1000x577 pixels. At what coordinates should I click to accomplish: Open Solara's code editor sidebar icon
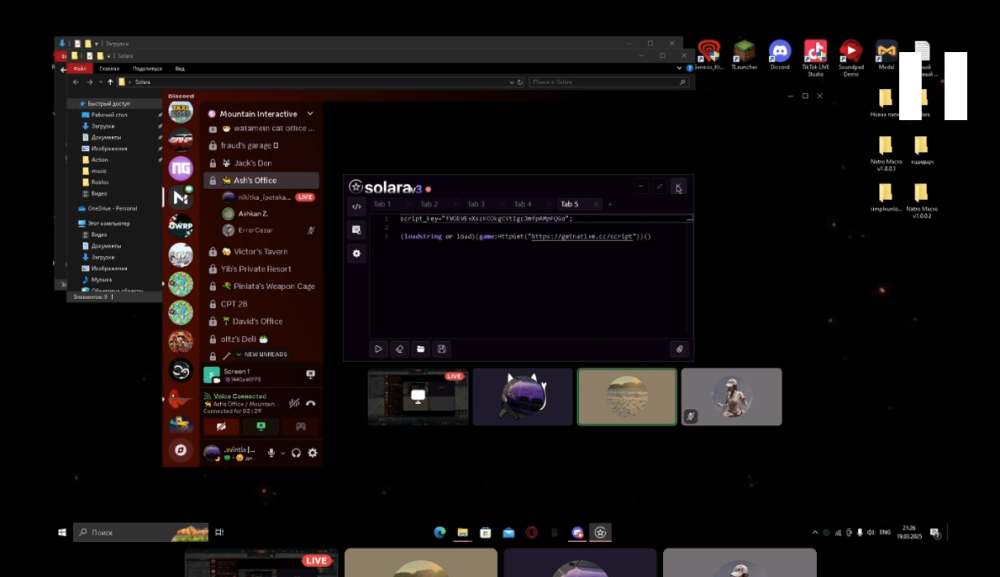[357, 207]
